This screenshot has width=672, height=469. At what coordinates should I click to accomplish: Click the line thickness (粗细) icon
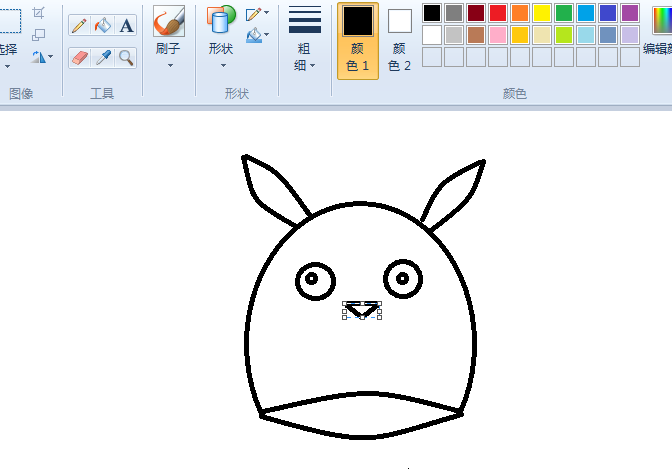click(x=305, y=20)
